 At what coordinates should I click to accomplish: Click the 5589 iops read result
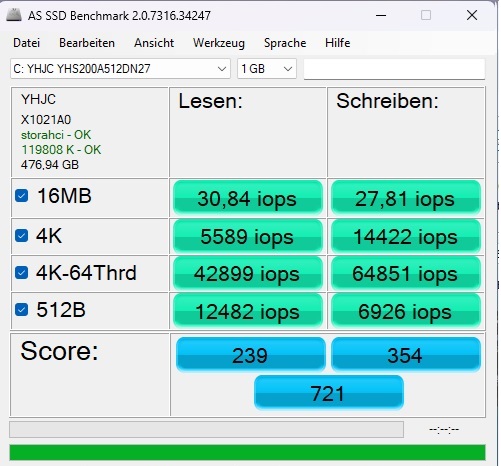(x=248, y=237)
